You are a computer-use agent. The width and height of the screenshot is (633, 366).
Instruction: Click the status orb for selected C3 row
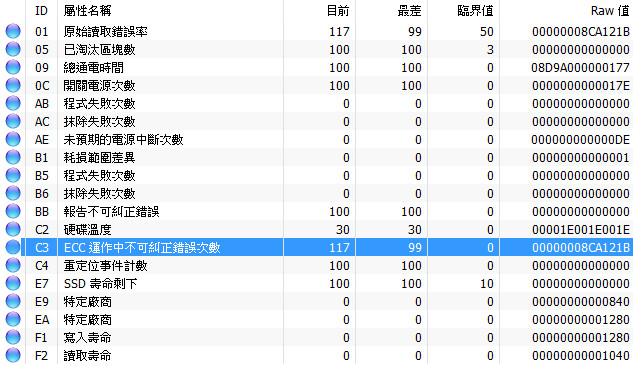point(13,247)
